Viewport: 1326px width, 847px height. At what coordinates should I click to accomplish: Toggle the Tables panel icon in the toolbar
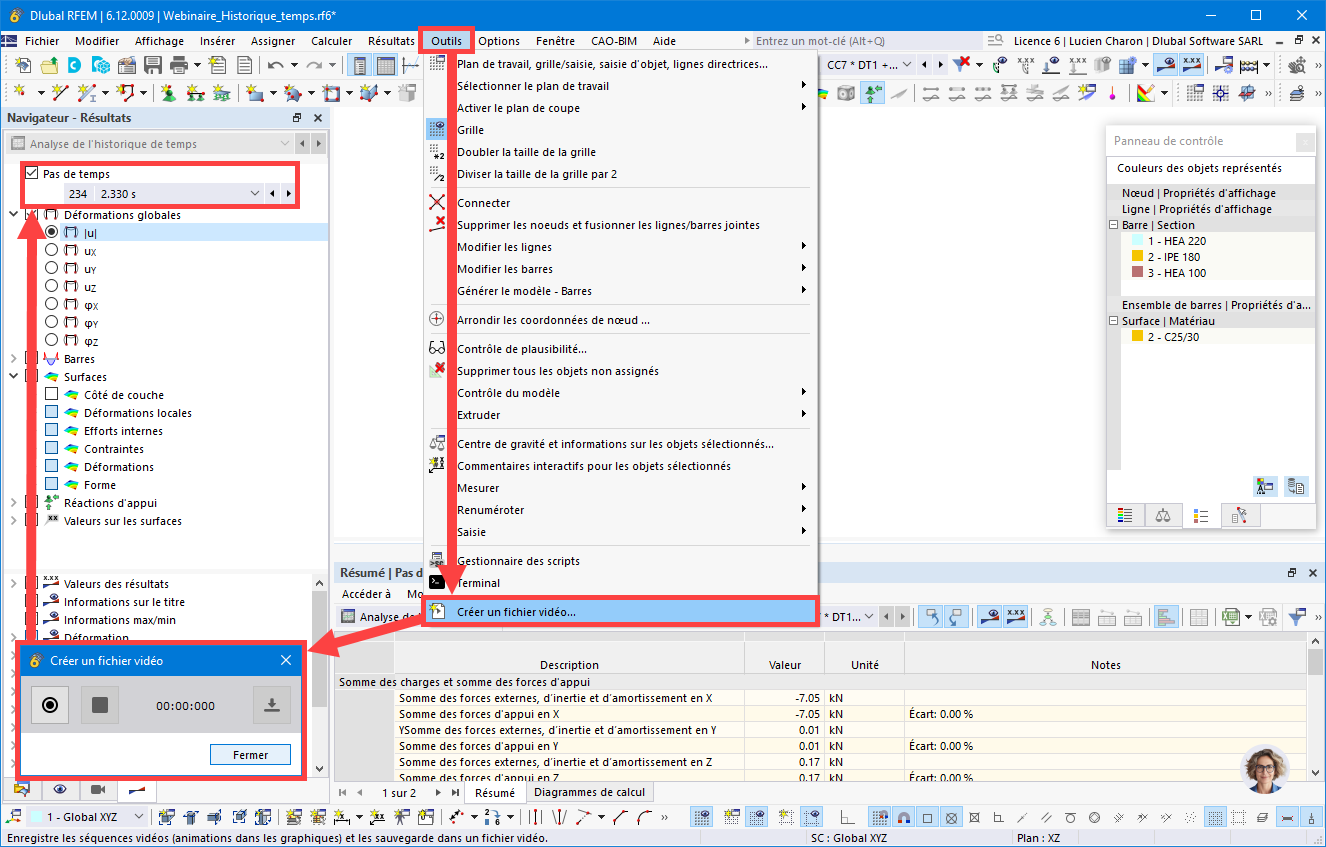point(386,65)
